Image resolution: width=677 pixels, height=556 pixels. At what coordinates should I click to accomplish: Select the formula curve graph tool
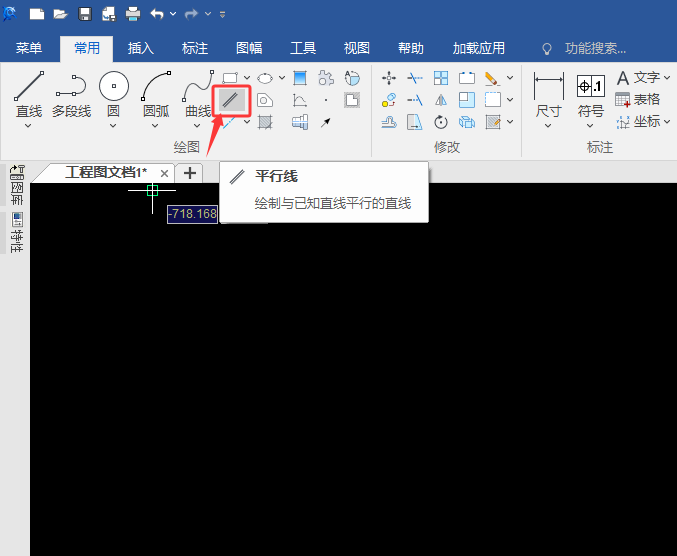300,101
